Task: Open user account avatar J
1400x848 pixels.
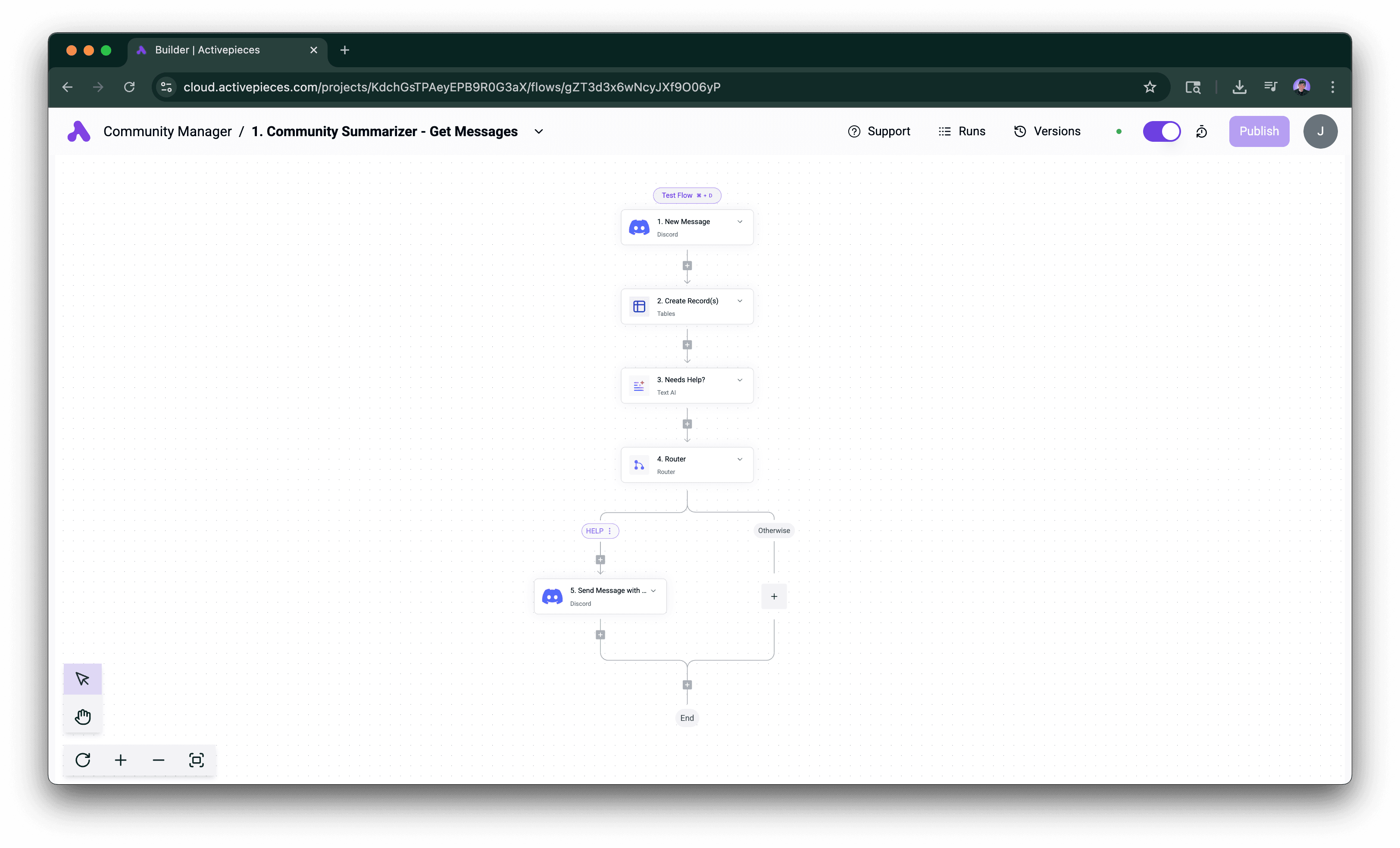Action: [1320, 131]
